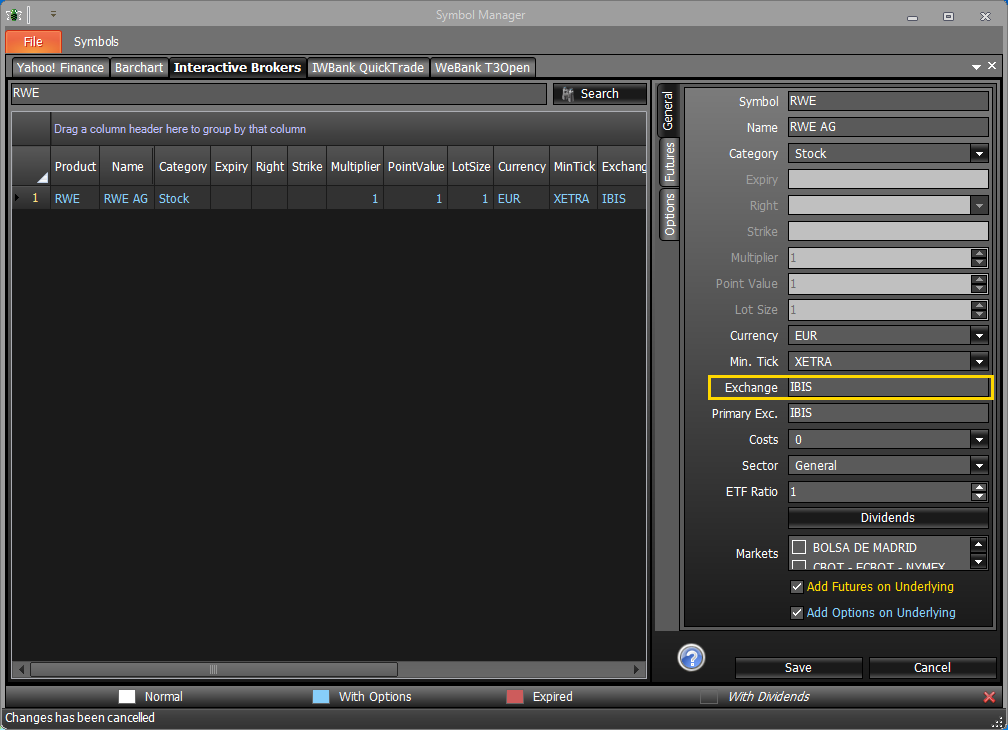Click the tab list dropdown arrow icon
This screenshot has width=1008, height=730.
pyautogui.click(x=976, y=67)
